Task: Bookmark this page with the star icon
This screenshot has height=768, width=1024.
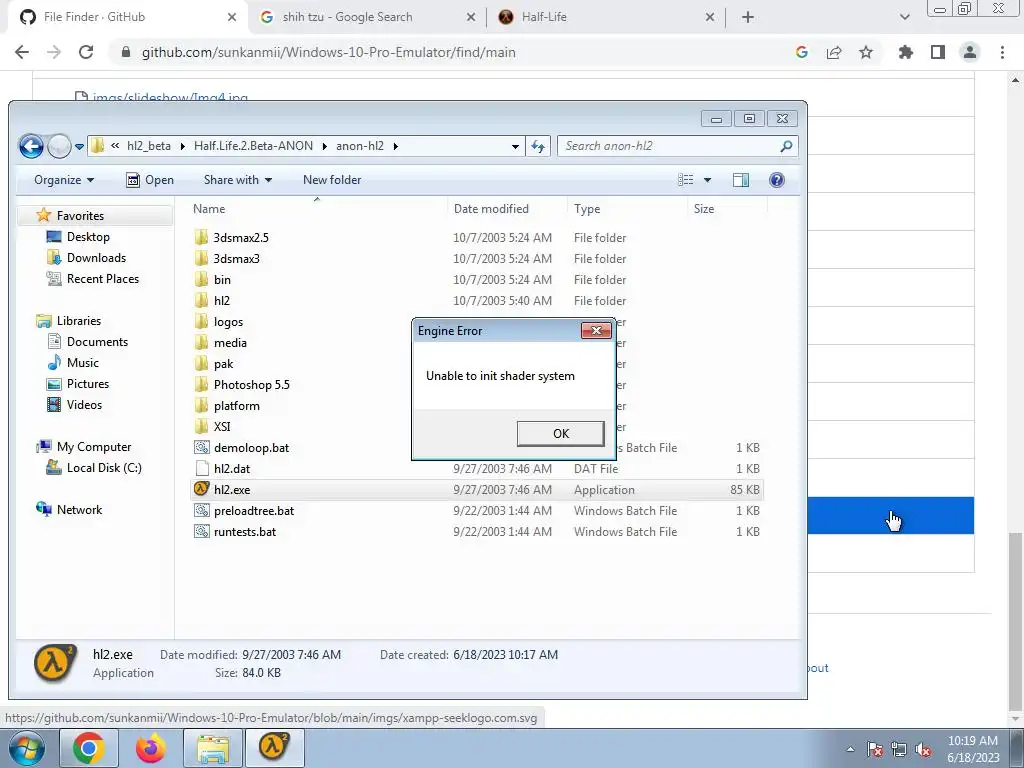Action: pos(866,52)
